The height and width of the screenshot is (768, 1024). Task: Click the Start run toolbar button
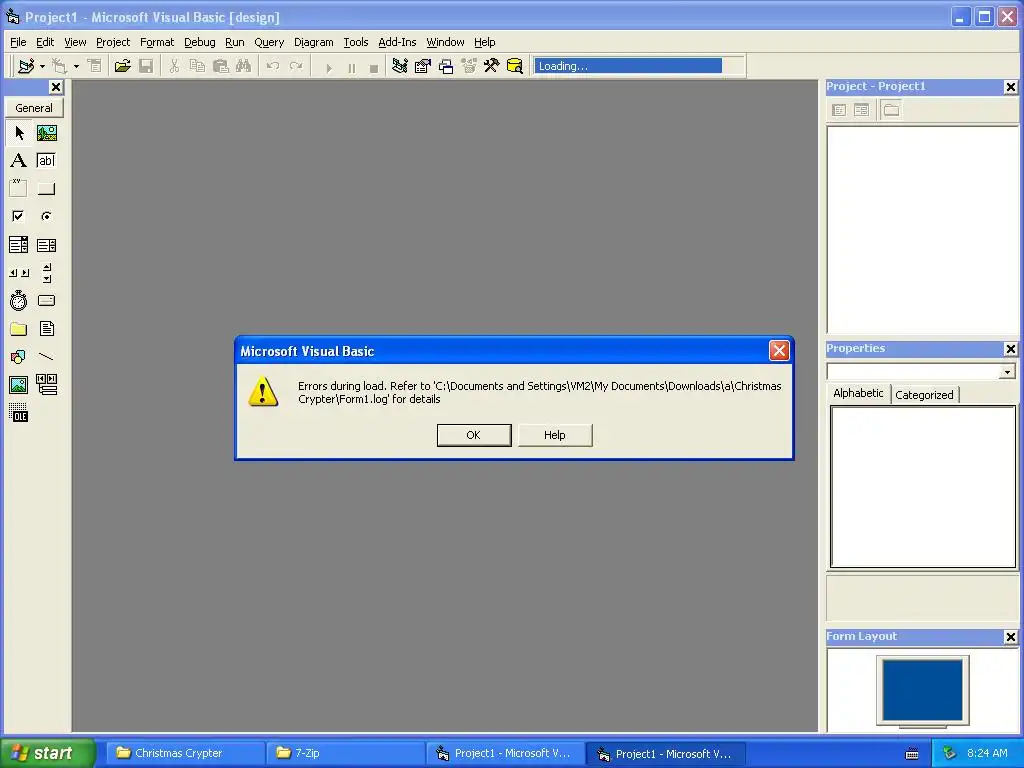pyautogui.click(x=328, y=67)
